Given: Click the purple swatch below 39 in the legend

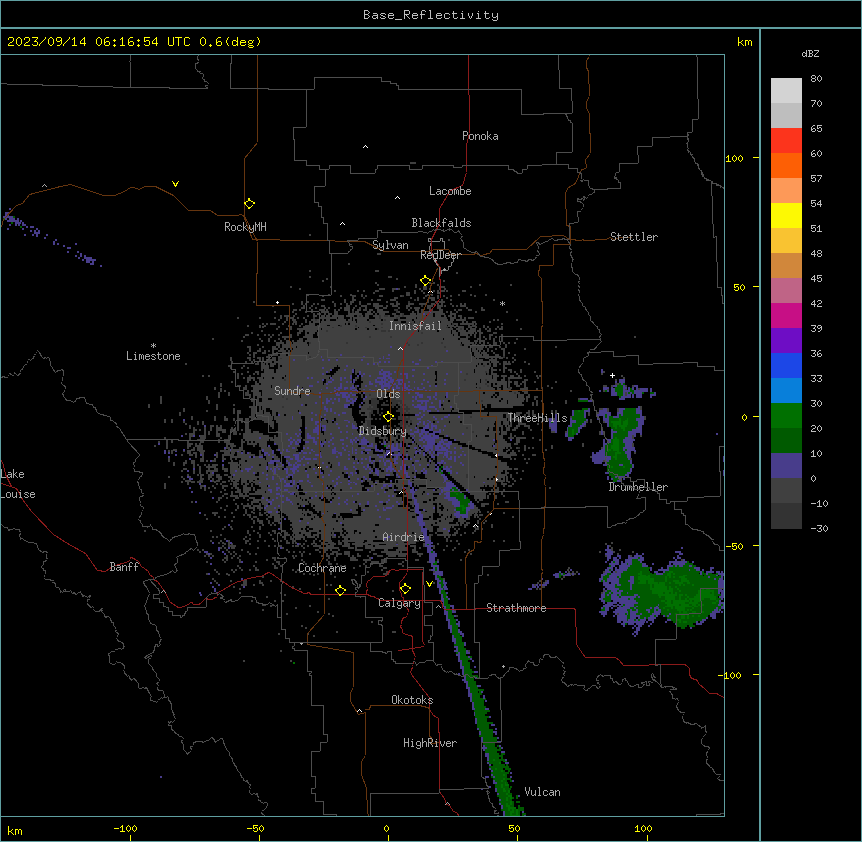Looking at the screenshot, I should pyautogui.click(x=786, y=340).
